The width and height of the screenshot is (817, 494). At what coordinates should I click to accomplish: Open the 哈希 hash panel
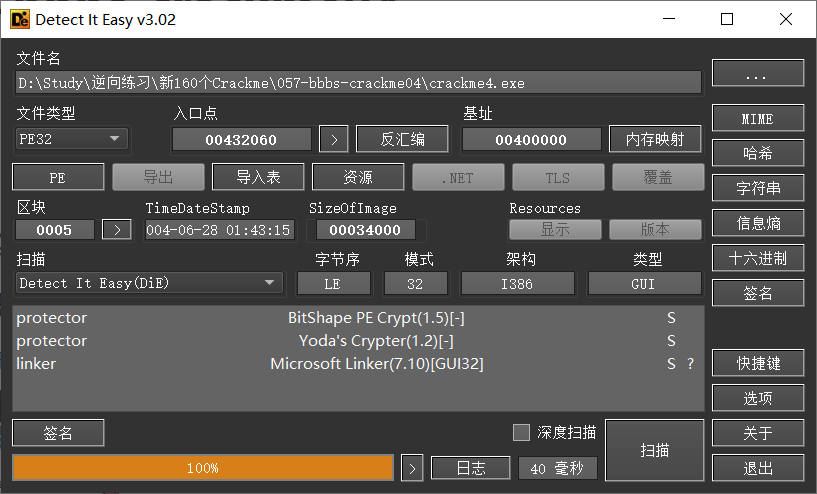tap(757, 153)
